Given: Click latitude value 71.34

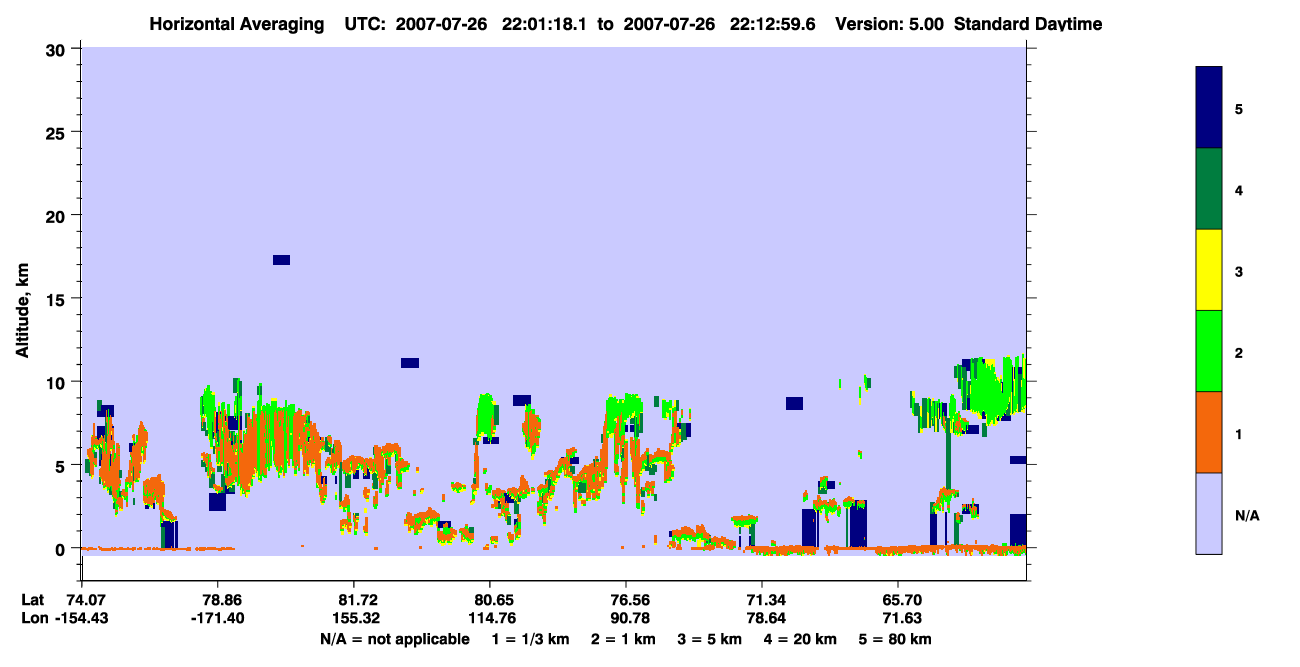Looking at the screenshot, I should [x=761, y=599].
